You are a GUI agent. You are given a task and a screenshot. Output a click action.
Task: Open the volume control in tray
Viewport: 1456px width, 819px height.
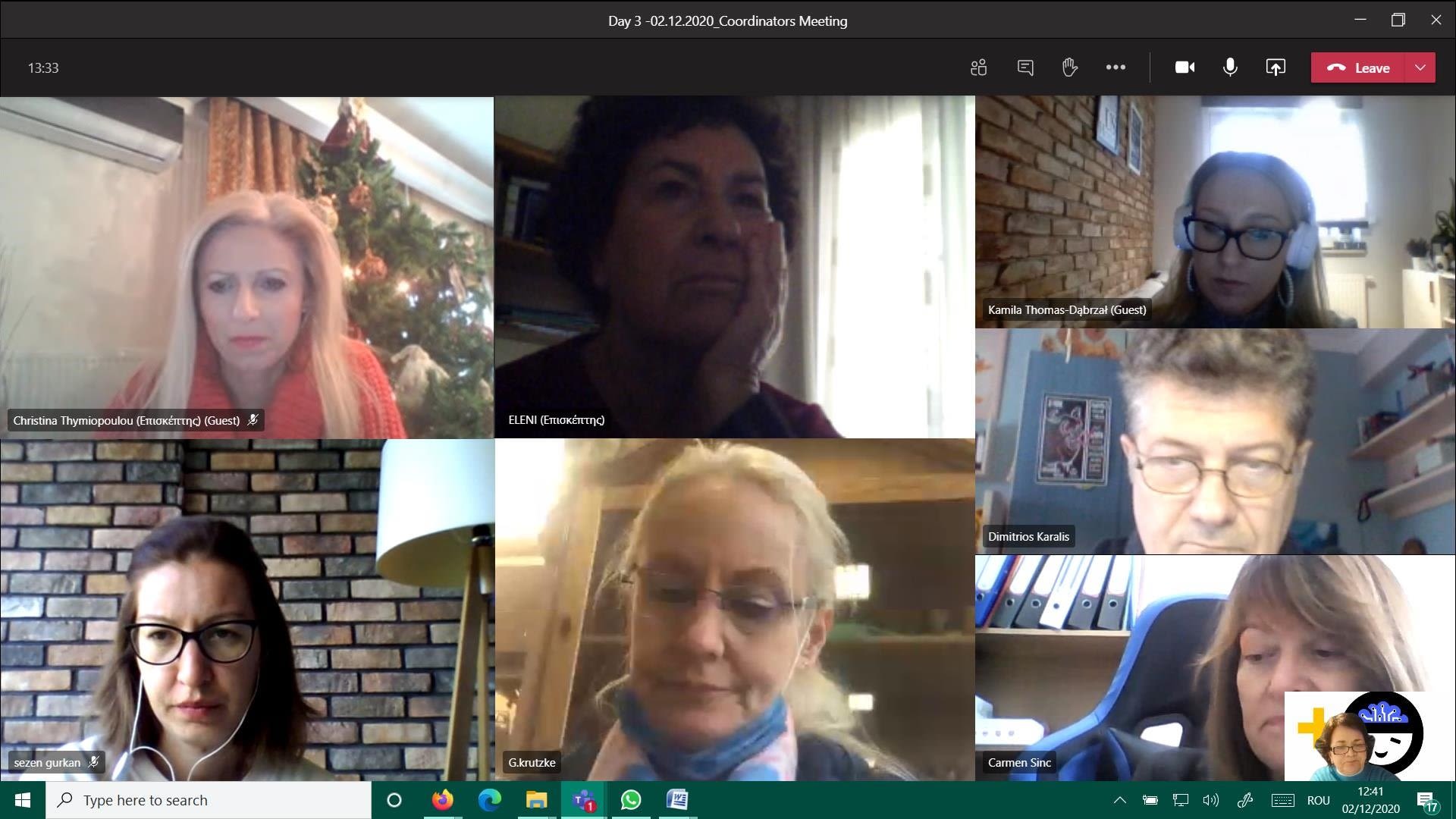(x=1211, y=800)
